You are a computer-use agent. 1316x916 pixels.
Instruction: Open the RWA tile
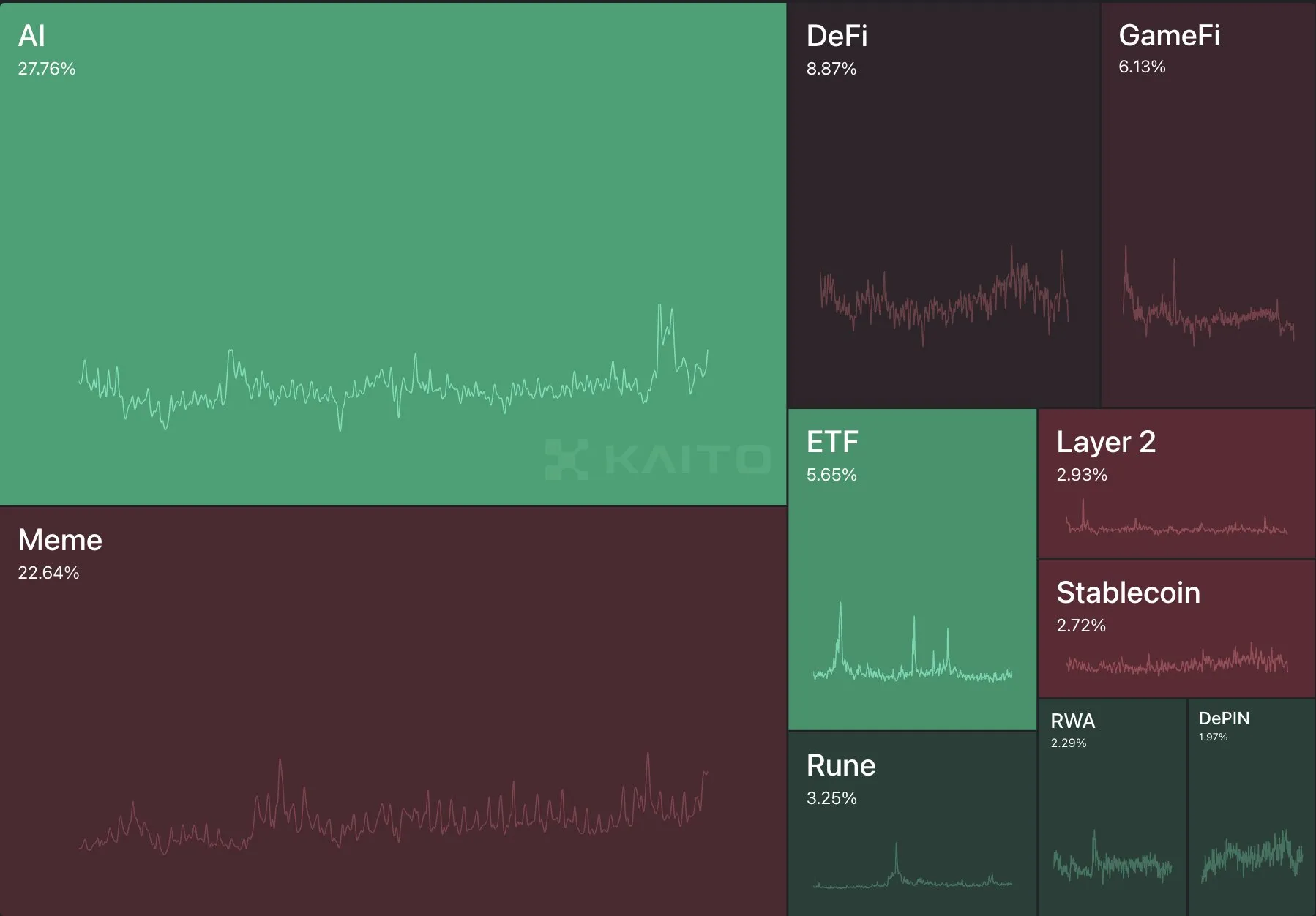1112,808
